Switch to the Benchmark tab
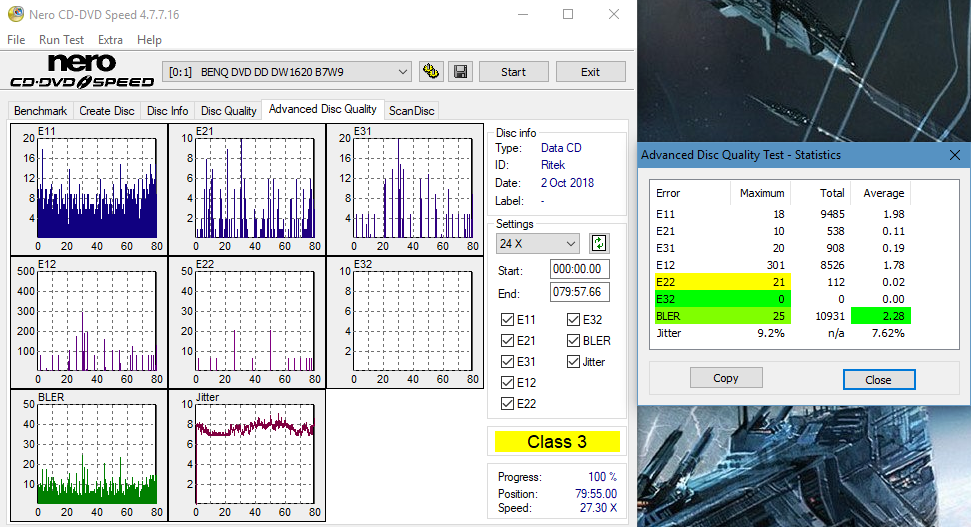971x527 pixels. (x=40, y=111)
